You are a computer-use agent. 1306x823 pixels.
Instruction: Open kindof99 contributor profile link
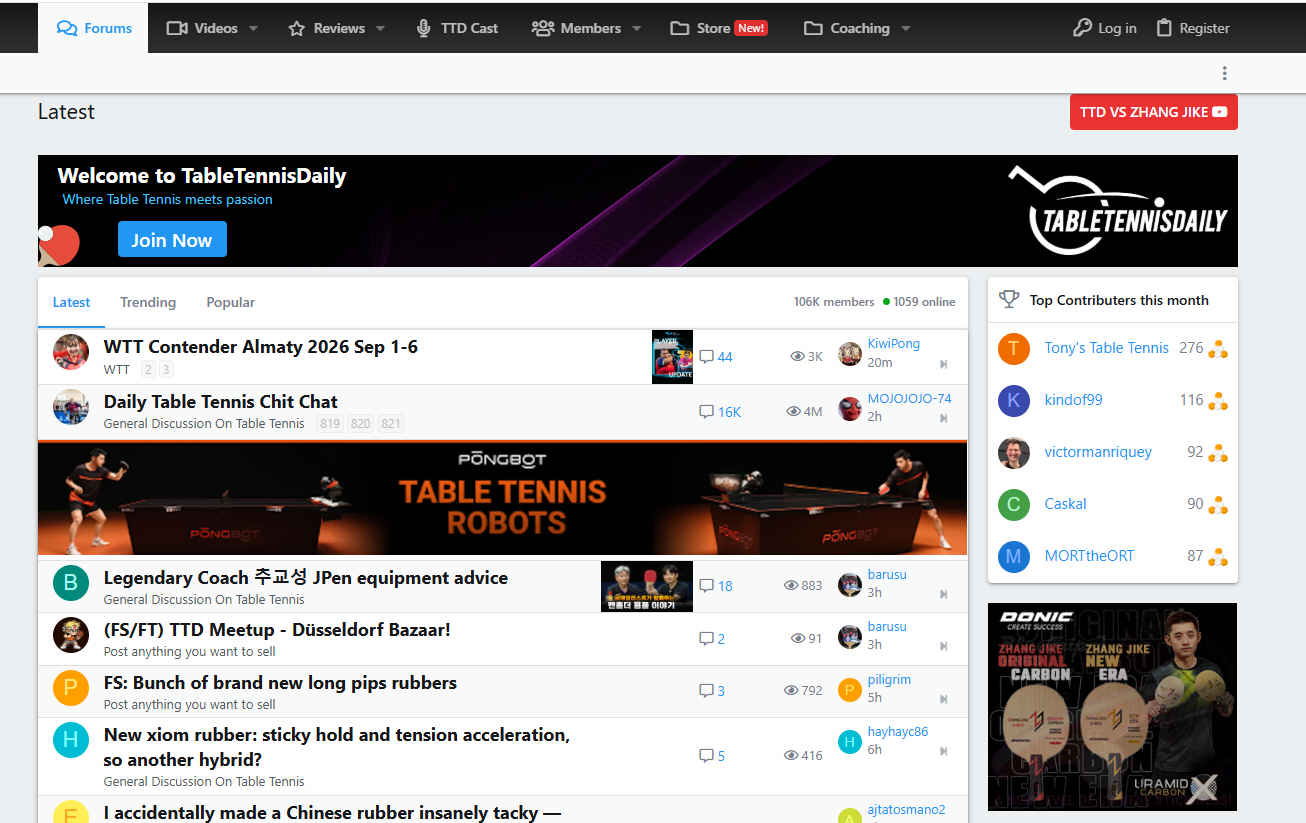(x=1073, y=400)
